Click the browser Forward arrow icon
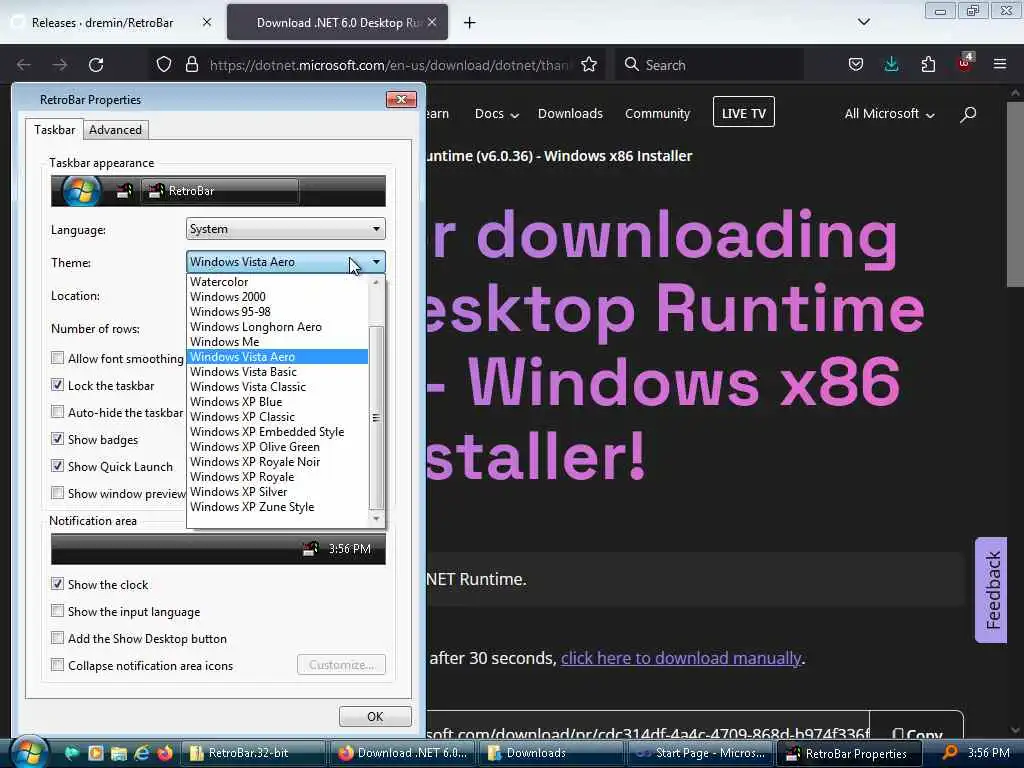Viewport: 1024px width, 768px height. tap(59, 65)
